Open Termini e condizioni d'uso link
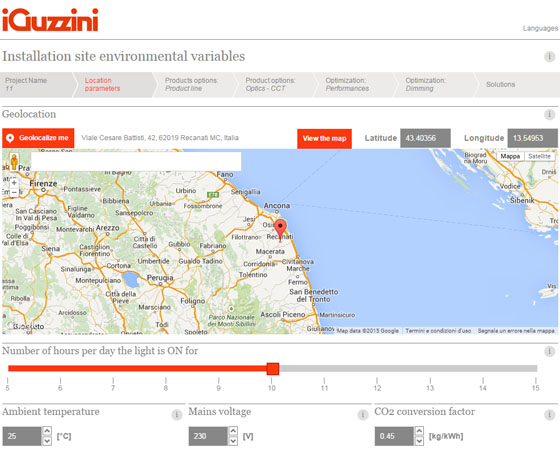This screenshot has width=560, height=449. (438, 331)
